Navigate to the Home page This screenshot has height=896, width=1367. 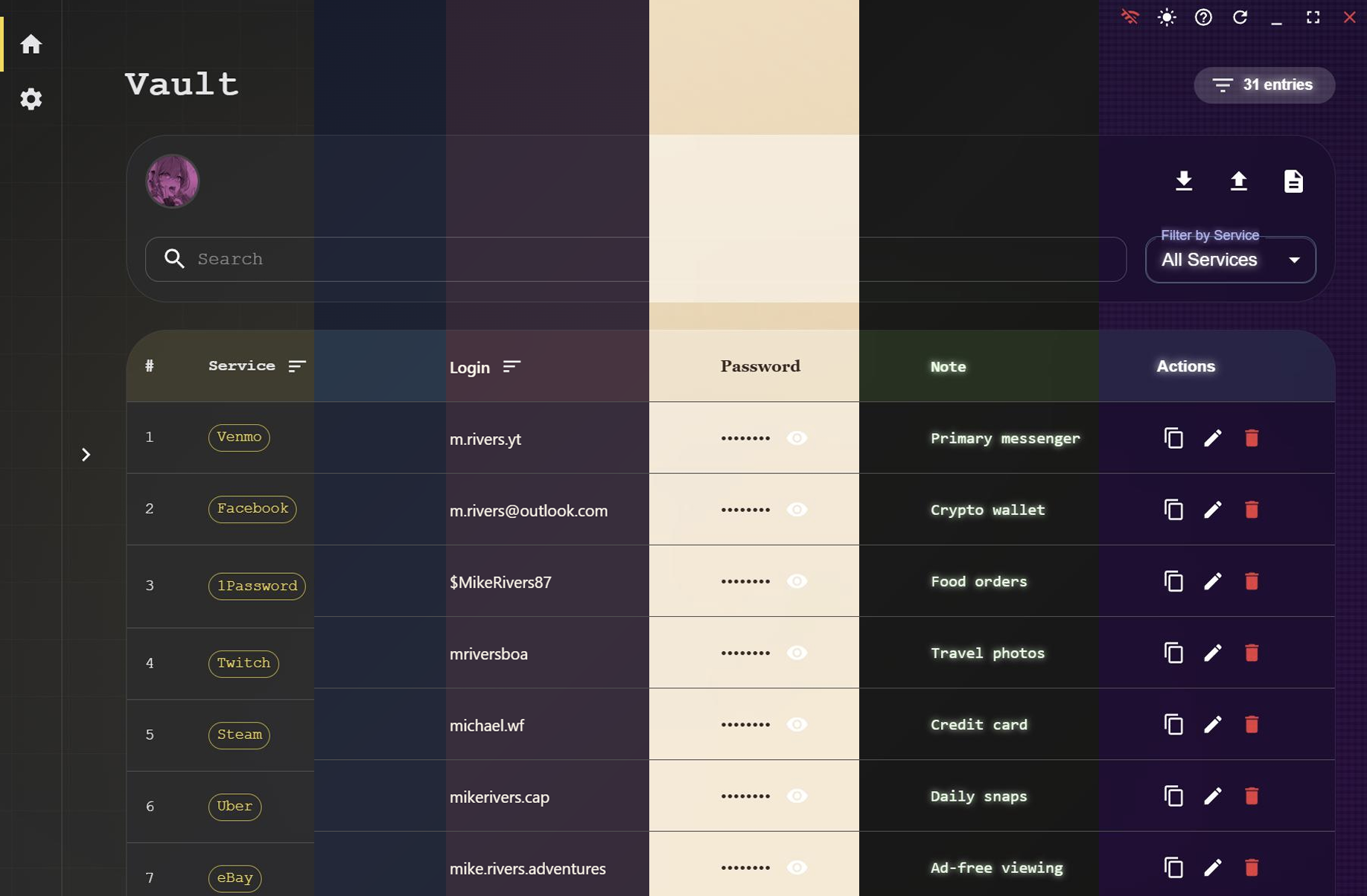pyautogui.click(x=31, y=44)
